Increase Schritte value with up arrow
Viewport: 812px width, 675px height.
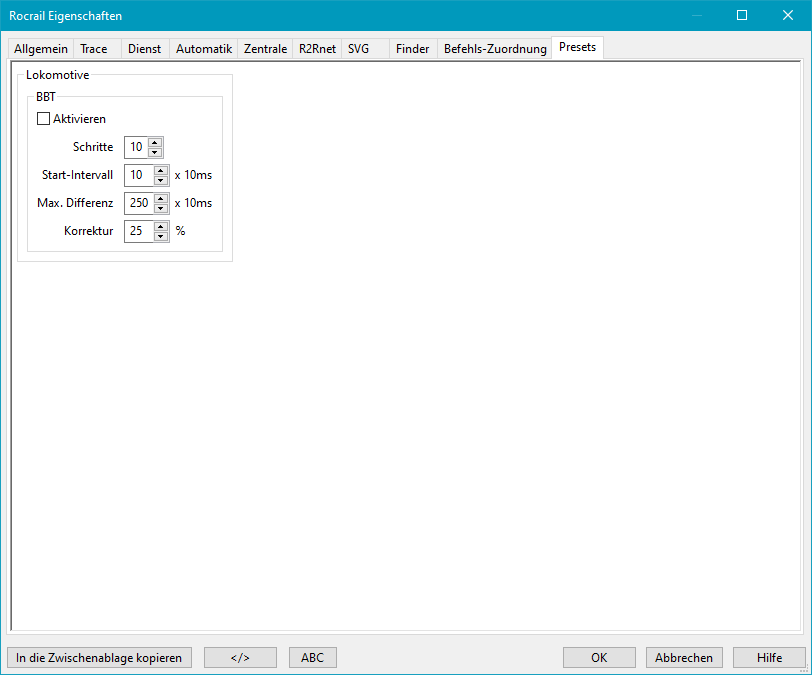[x=155, y=142]
